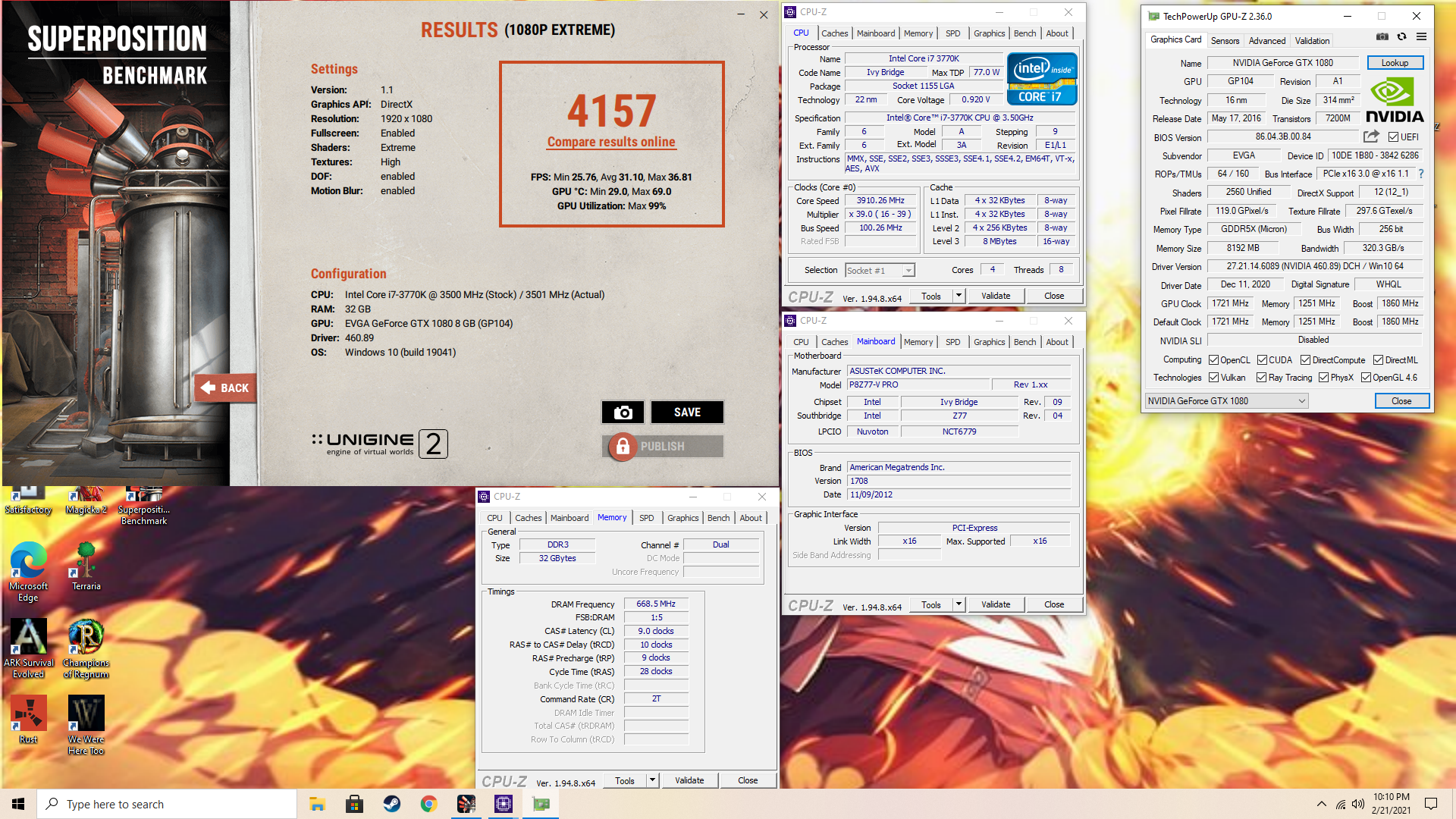The height and width of the screenshot is (819, 1456).
Task: Click Validate in CPU-Z Memory window
Action: (689, 780)
